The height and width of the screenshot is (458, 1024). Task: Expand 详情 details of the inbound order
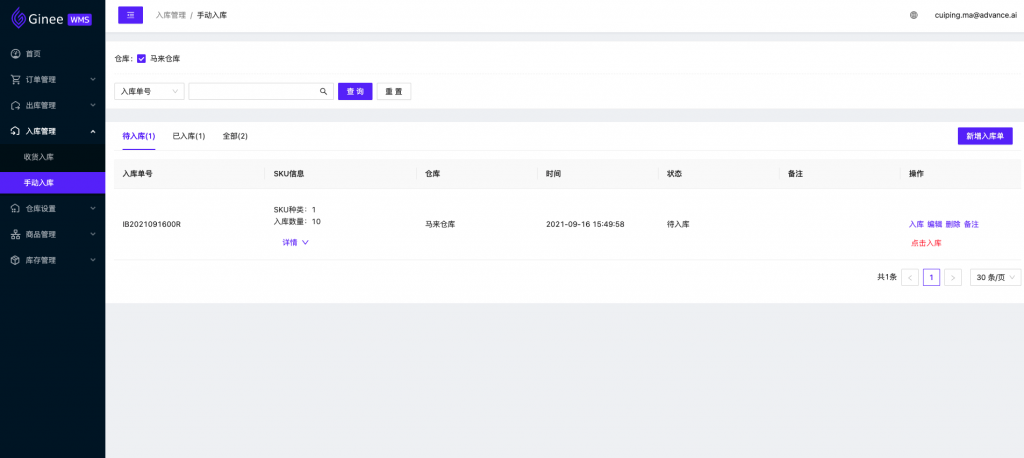[295, 242]
